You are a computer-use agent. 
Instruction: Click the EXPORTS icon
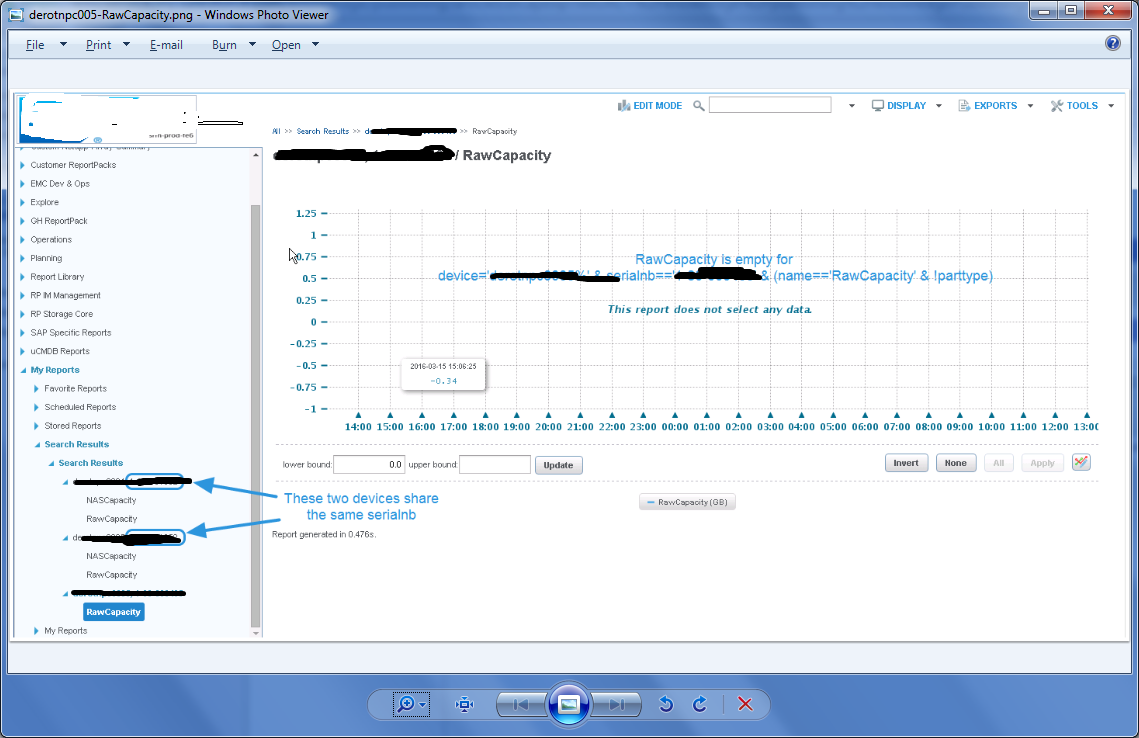(964, 105)
